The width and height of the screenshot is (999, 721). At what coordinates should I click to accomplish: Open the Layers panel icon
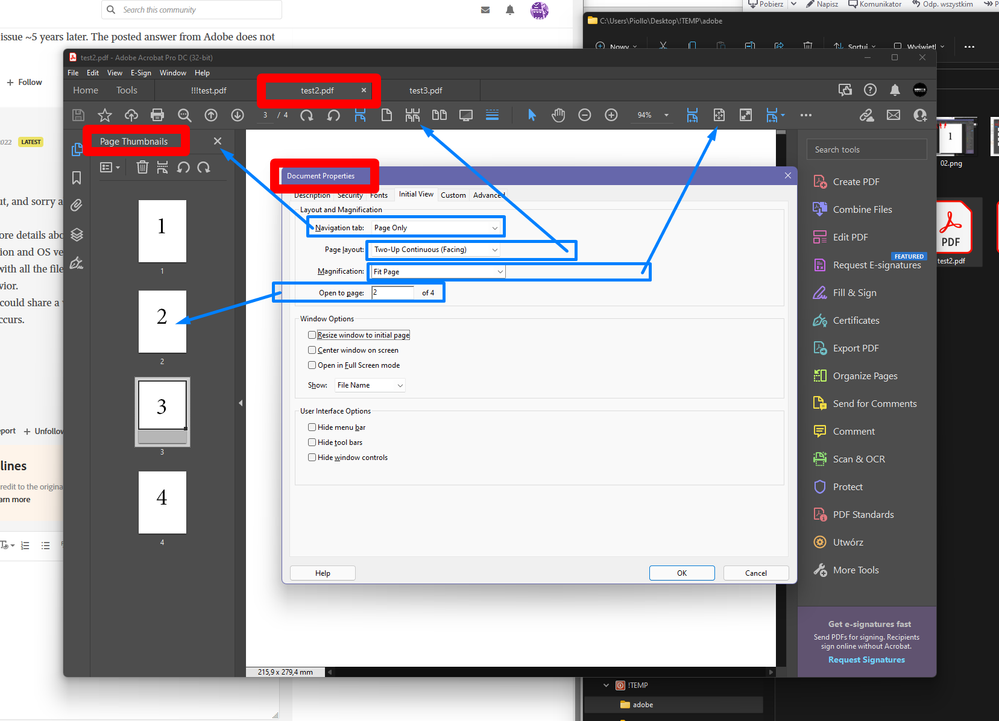76,234
